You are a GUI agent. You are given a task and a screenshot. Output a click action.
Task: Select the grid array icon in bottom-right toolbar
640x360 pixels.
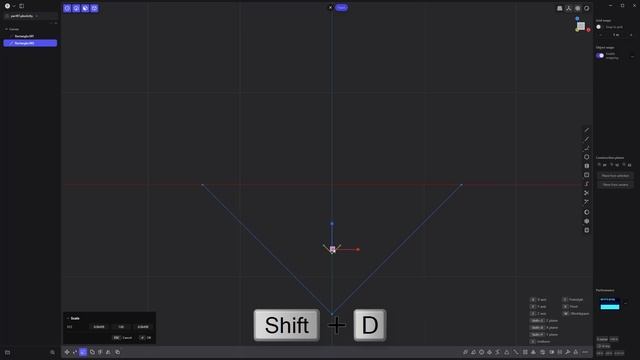coord(525,352)
